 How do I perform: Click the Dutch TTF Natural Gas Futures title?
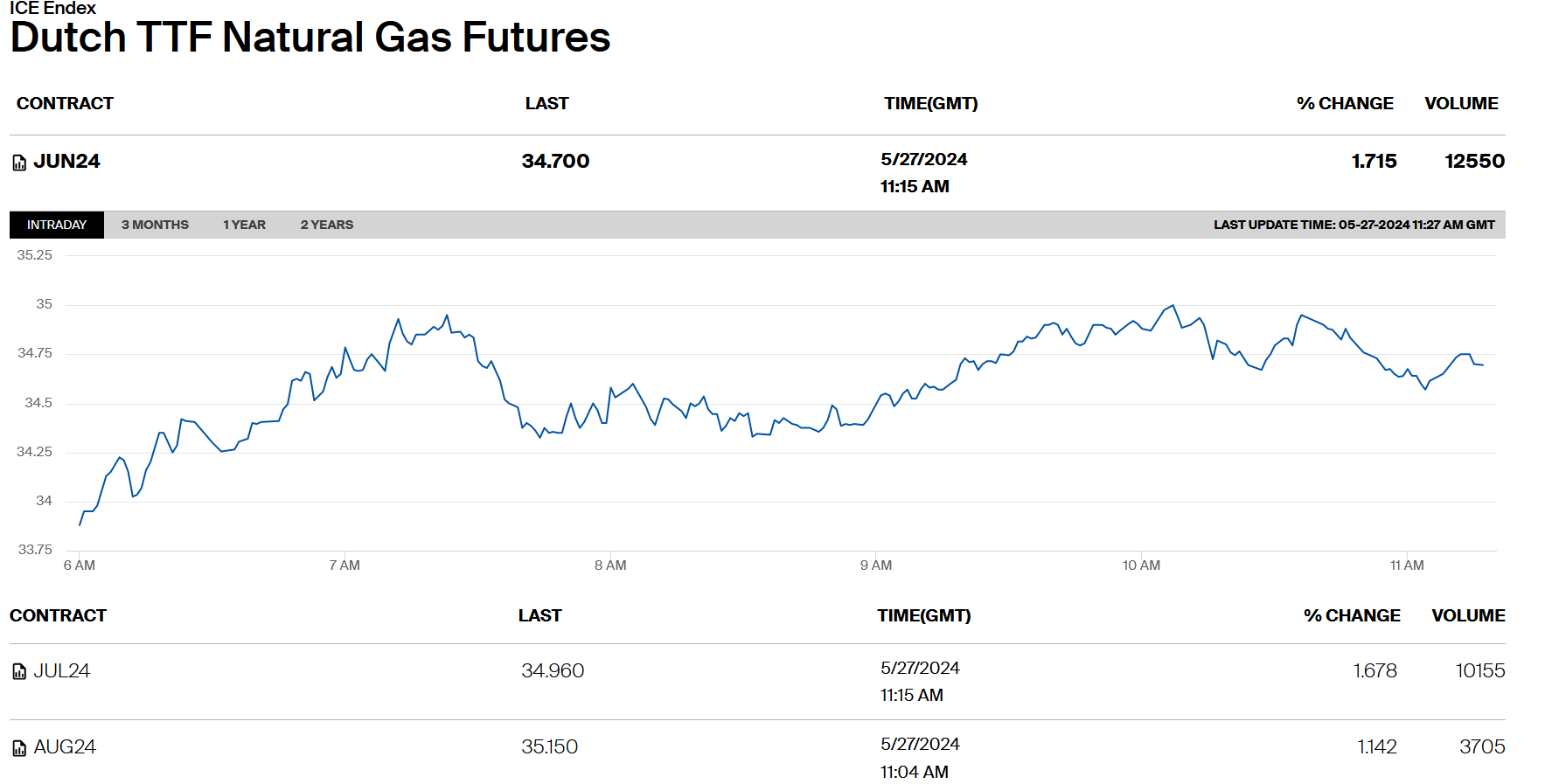pos(310,38)
